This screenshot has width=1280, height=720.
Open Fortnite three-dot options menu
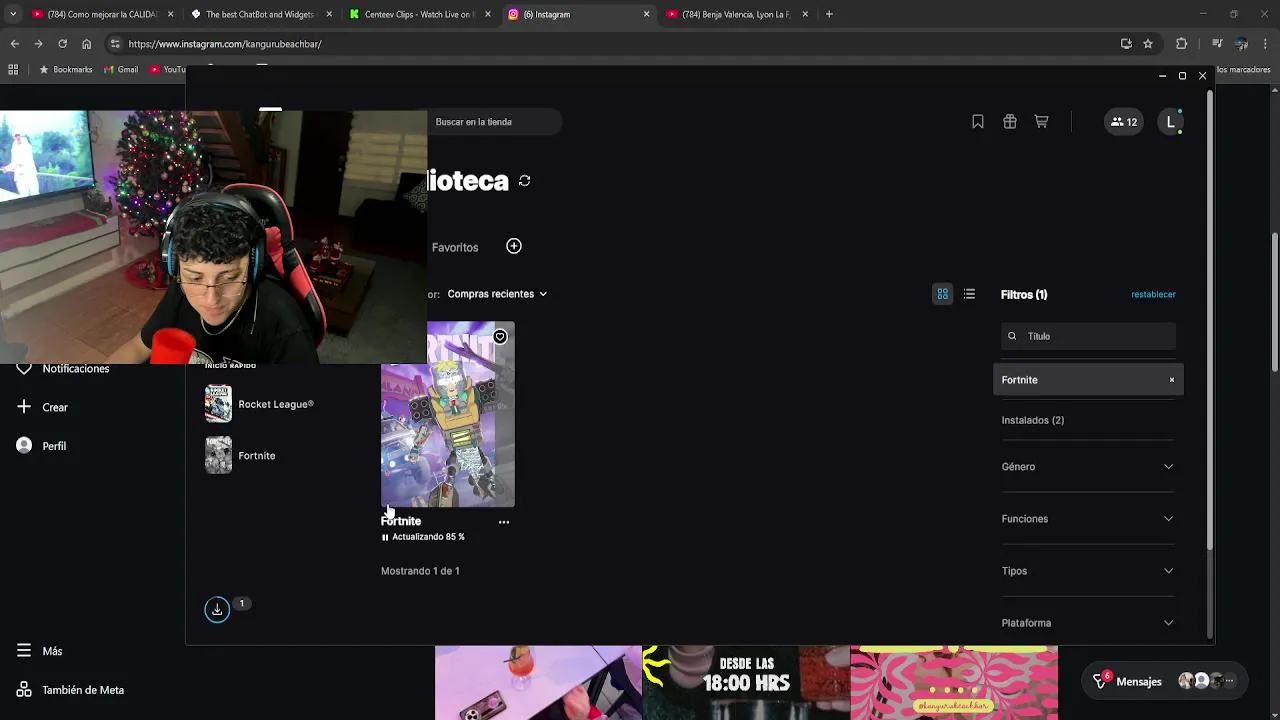[x=504, y=522]
